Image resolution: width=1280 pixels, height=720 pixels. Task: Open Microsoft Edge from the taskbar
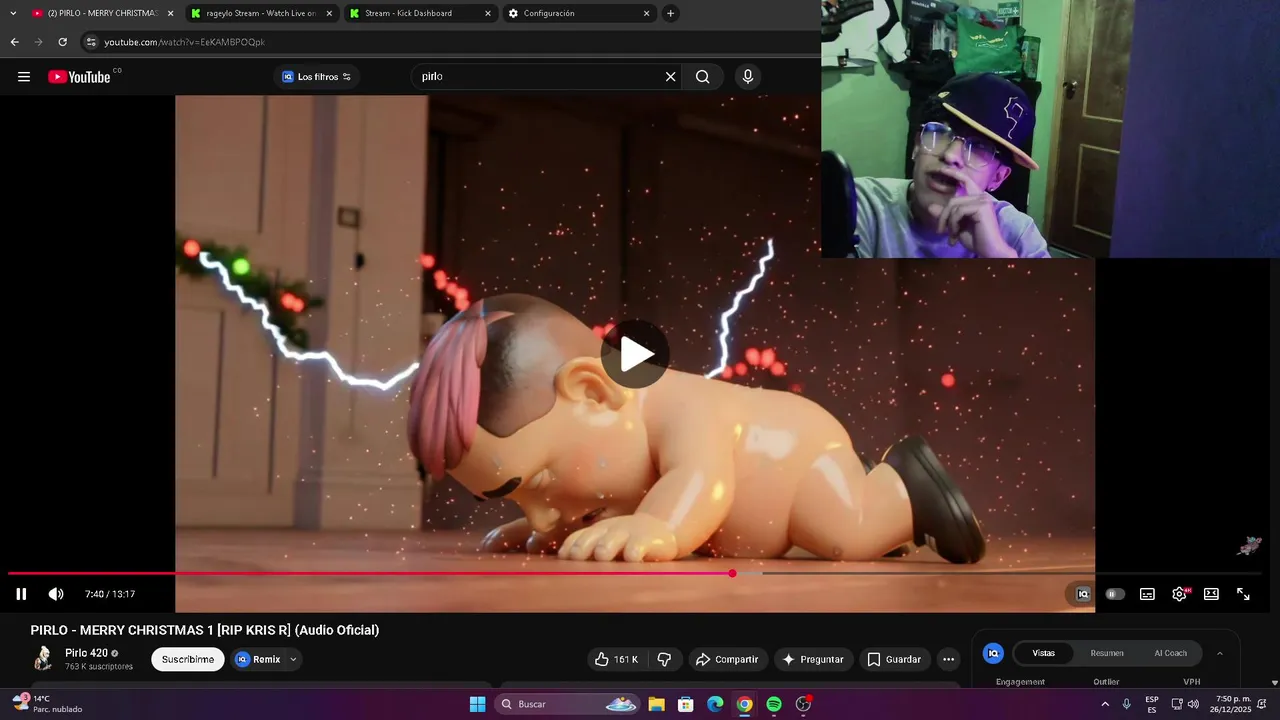(715, 704)
